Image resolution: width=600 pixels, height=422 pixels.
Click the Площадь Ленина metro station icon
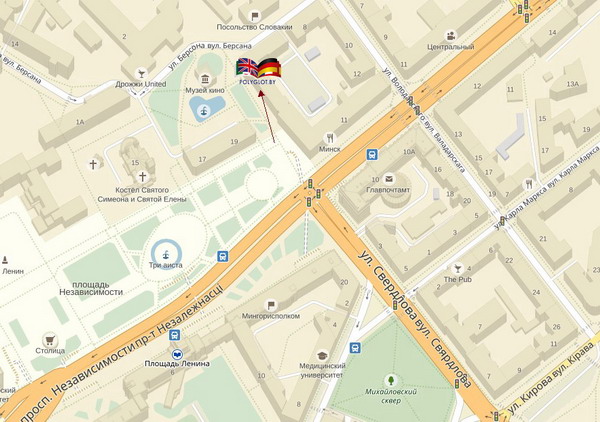click(177, 354)
